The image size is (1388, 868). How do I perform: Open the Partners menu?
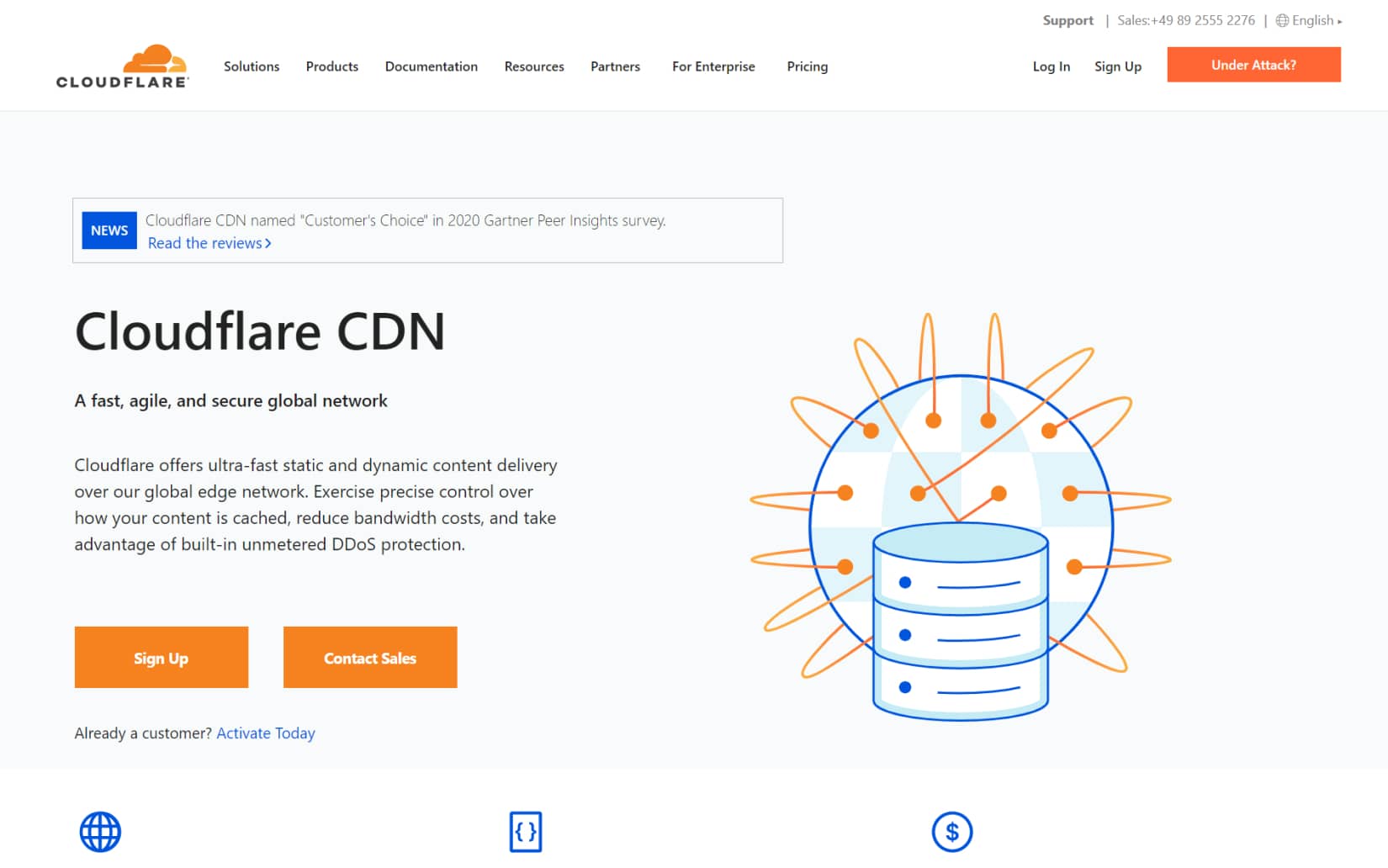point(615,66)
